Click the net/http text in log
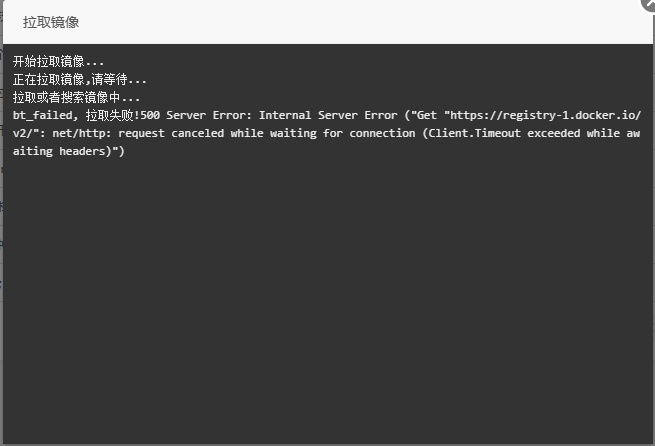 coord(79,133)
